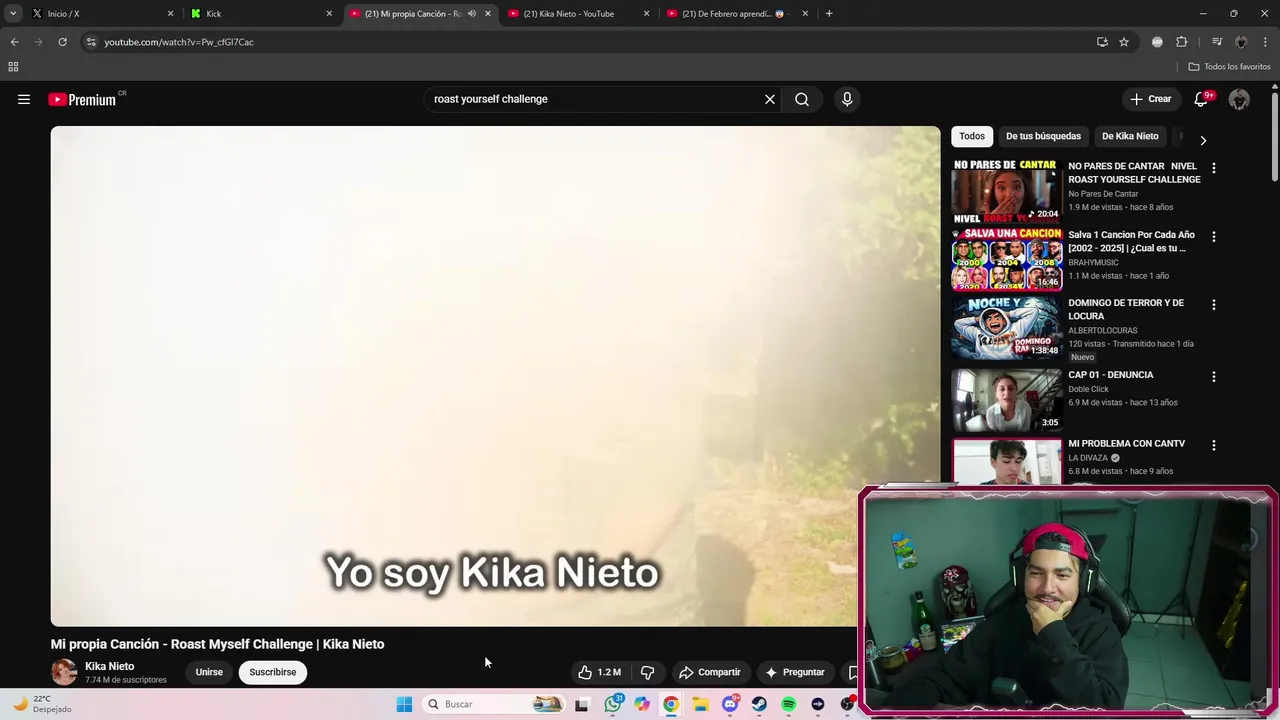Click the Unirse join button
Viewport: 1280px width, 720px height.
click(209, 672)
